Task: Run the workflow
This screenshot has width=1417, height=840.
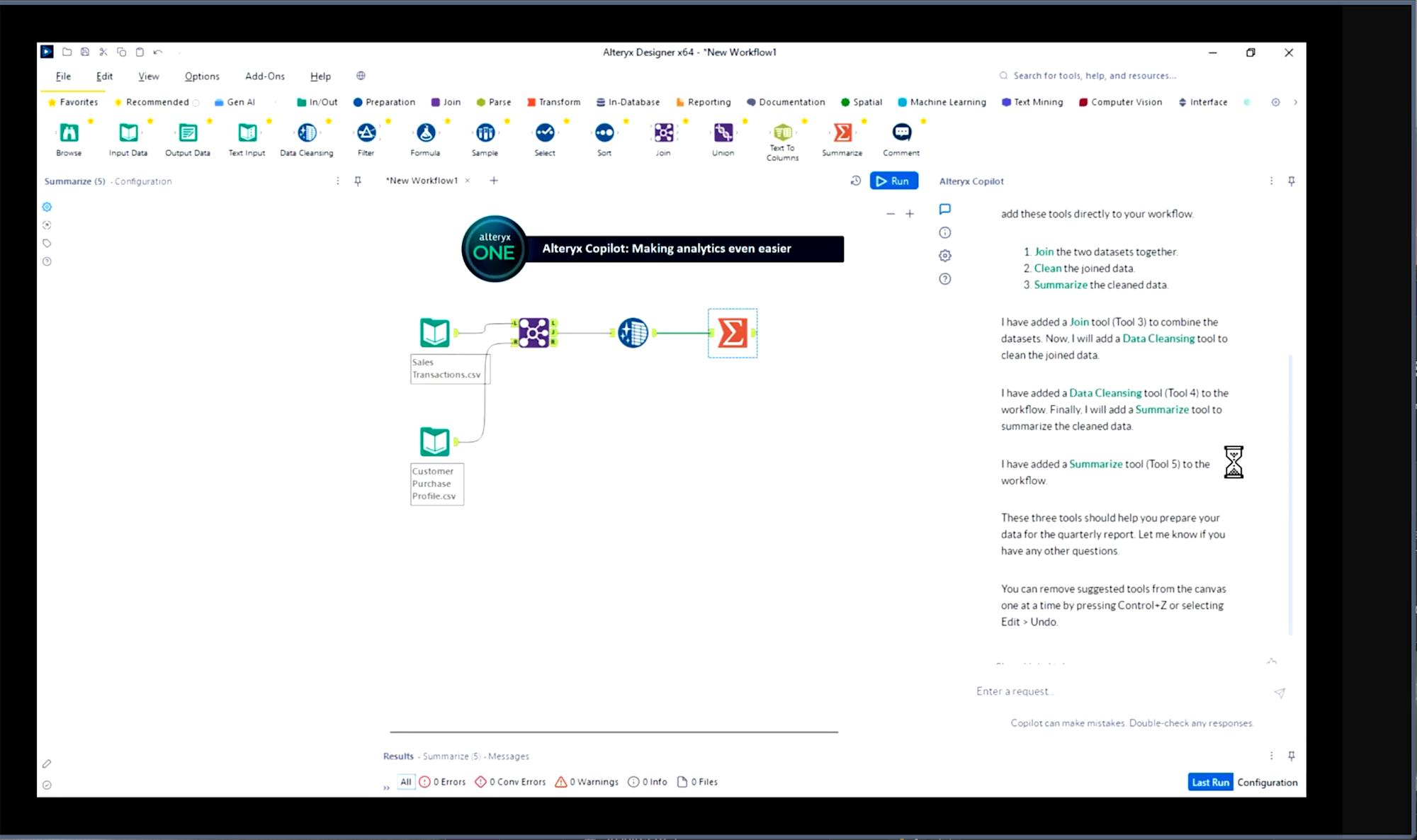Action: click(x=894, y=181)
